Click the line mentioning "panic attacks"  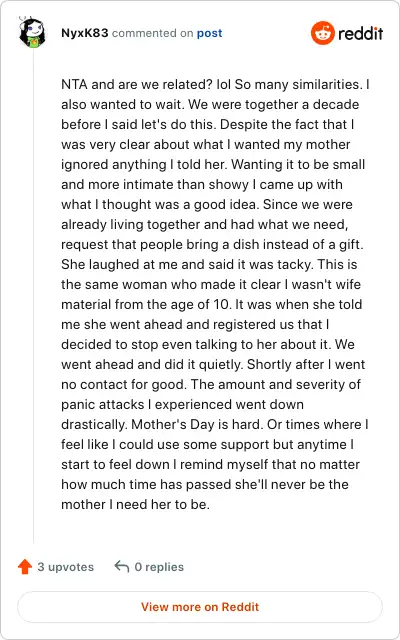tap(182, 404)
